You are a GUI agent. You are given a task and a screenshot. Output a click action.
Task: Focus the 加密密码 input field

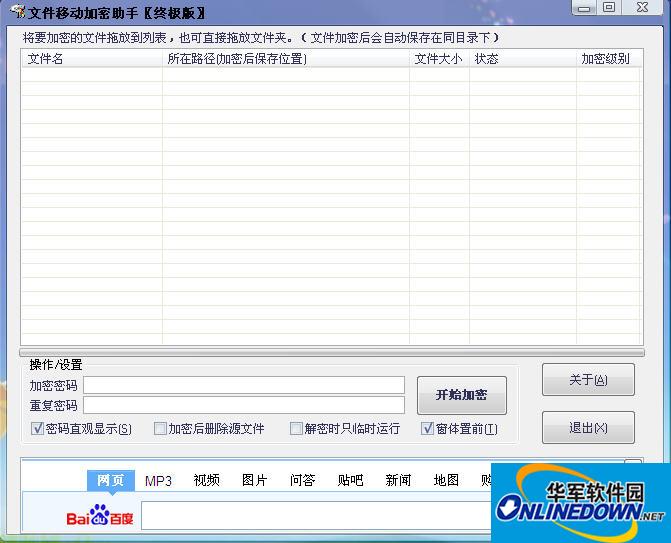(244, 385)
